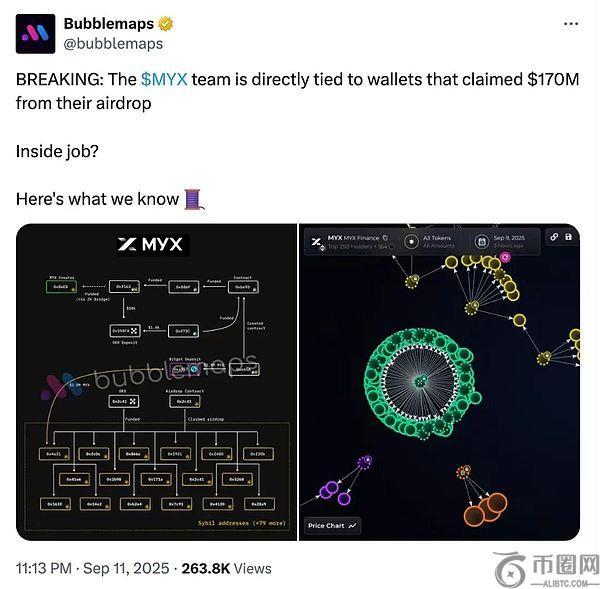The height and width of the screenshot is (589, 600).
Task: Click the All Tokens filter icon
Action: (411, 241)
